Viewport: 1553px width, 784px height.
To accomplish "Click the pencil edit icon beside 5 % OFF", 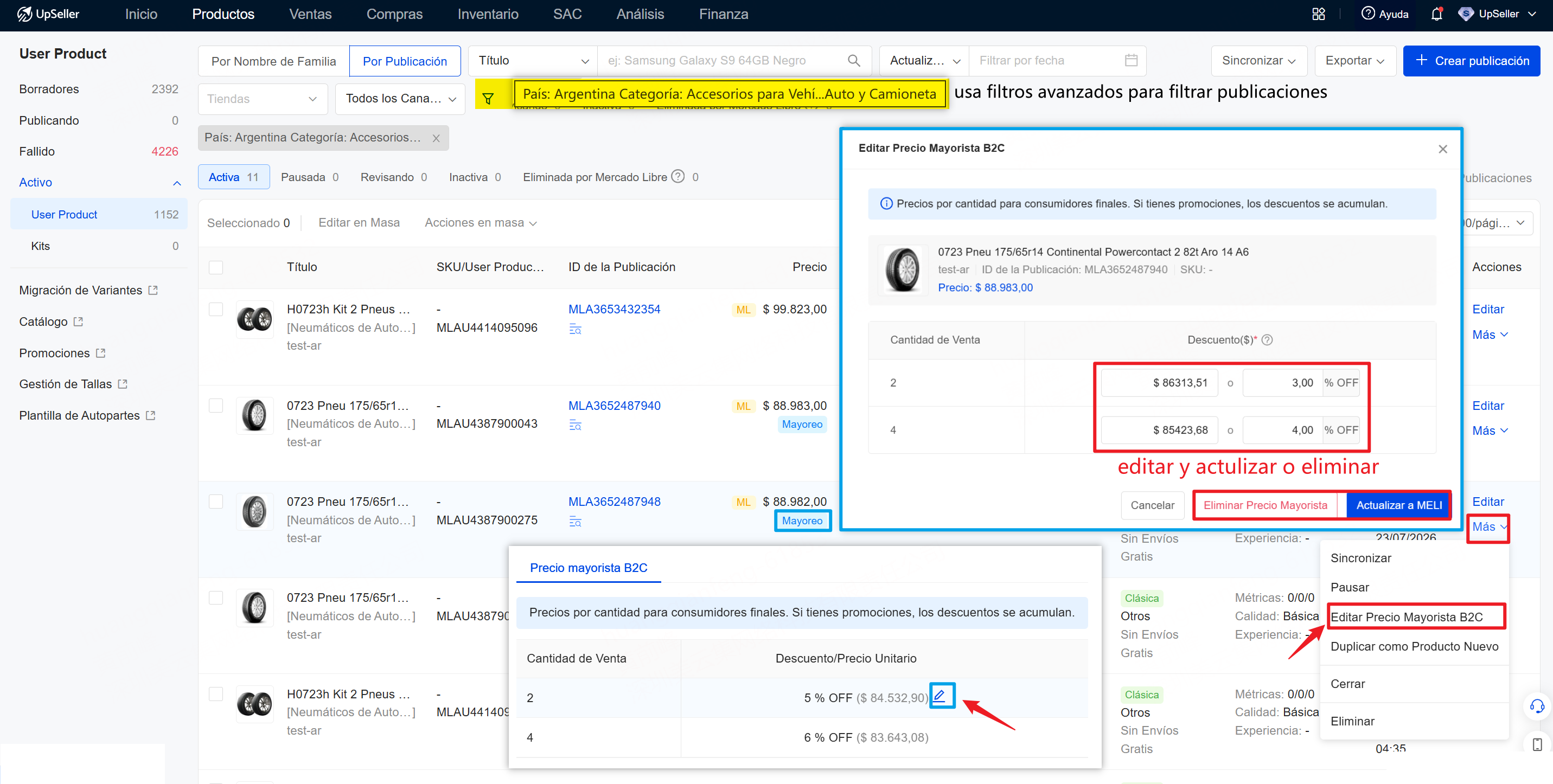I will [942, 696].
